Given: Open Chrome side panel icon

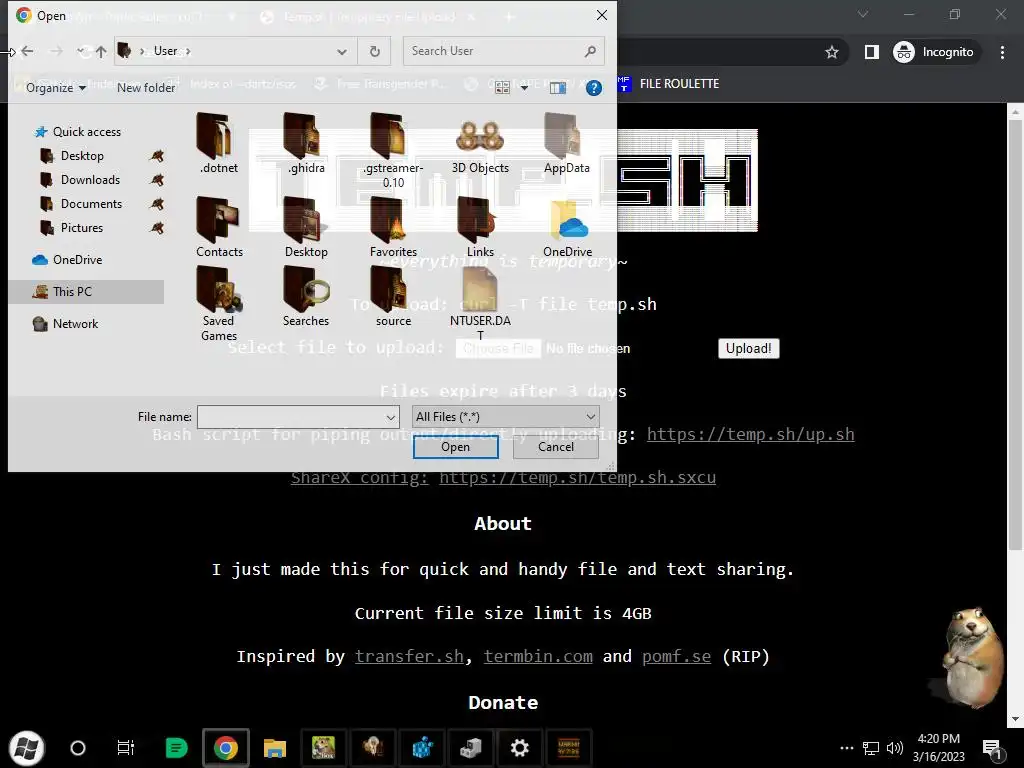Looking at the screenshot, I should (872, 52).
